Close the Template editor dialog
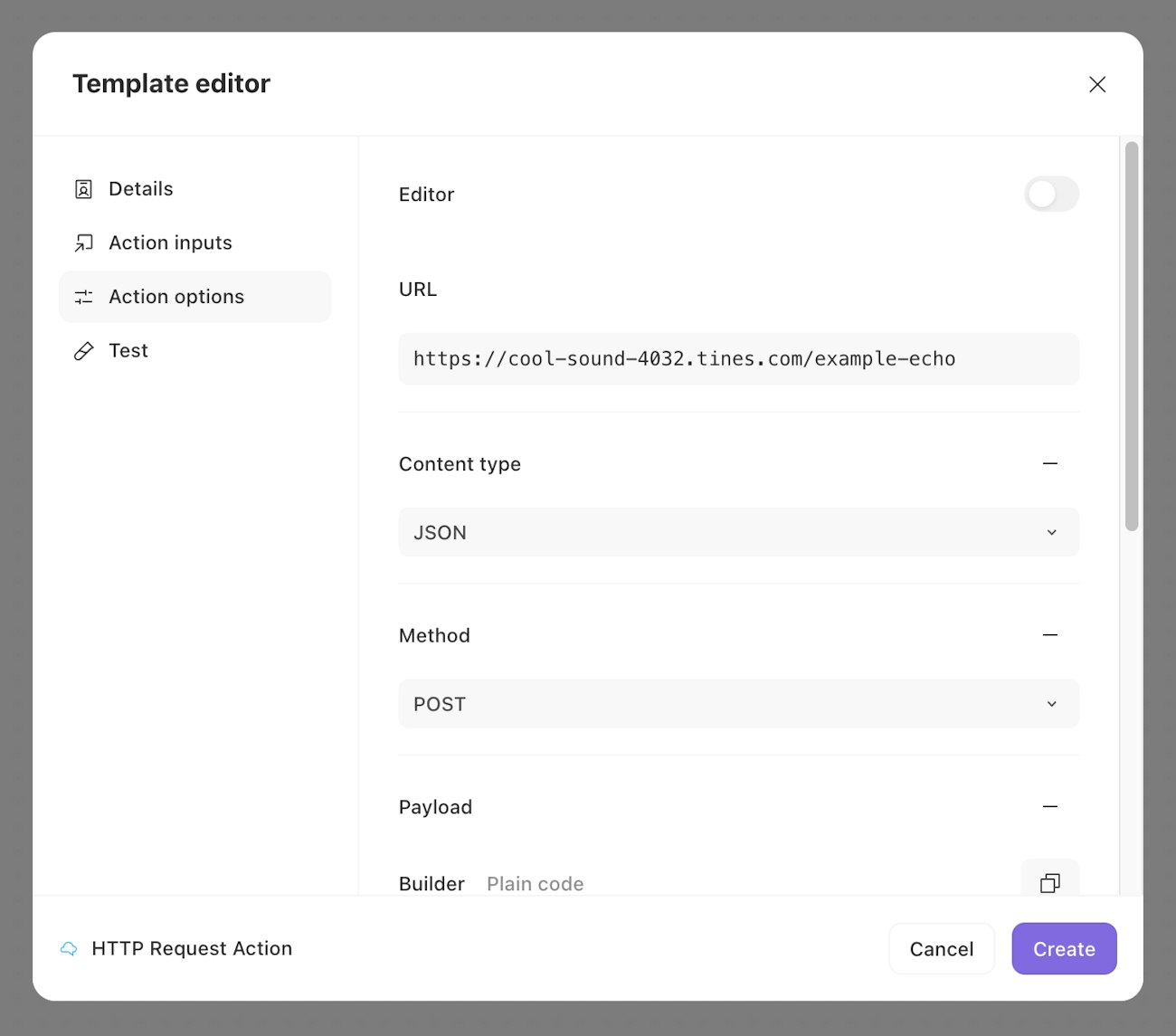The height and width of the screenshot is (1036, 1176). (1096, 84)
